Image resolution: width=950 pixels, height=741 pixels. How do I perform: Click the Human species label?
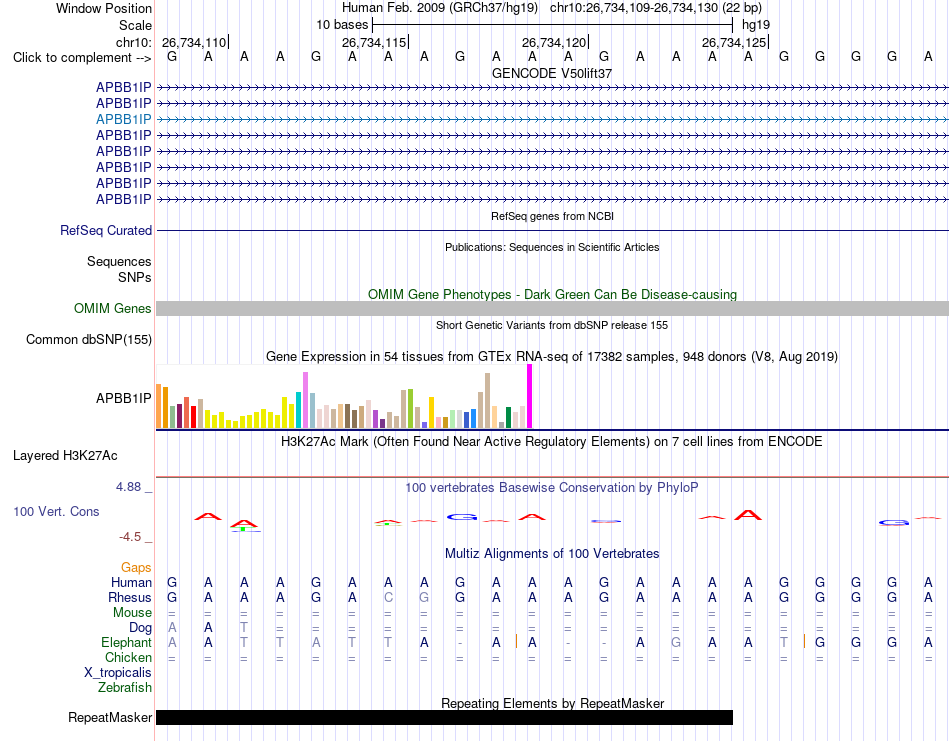[x=131, y=582]
